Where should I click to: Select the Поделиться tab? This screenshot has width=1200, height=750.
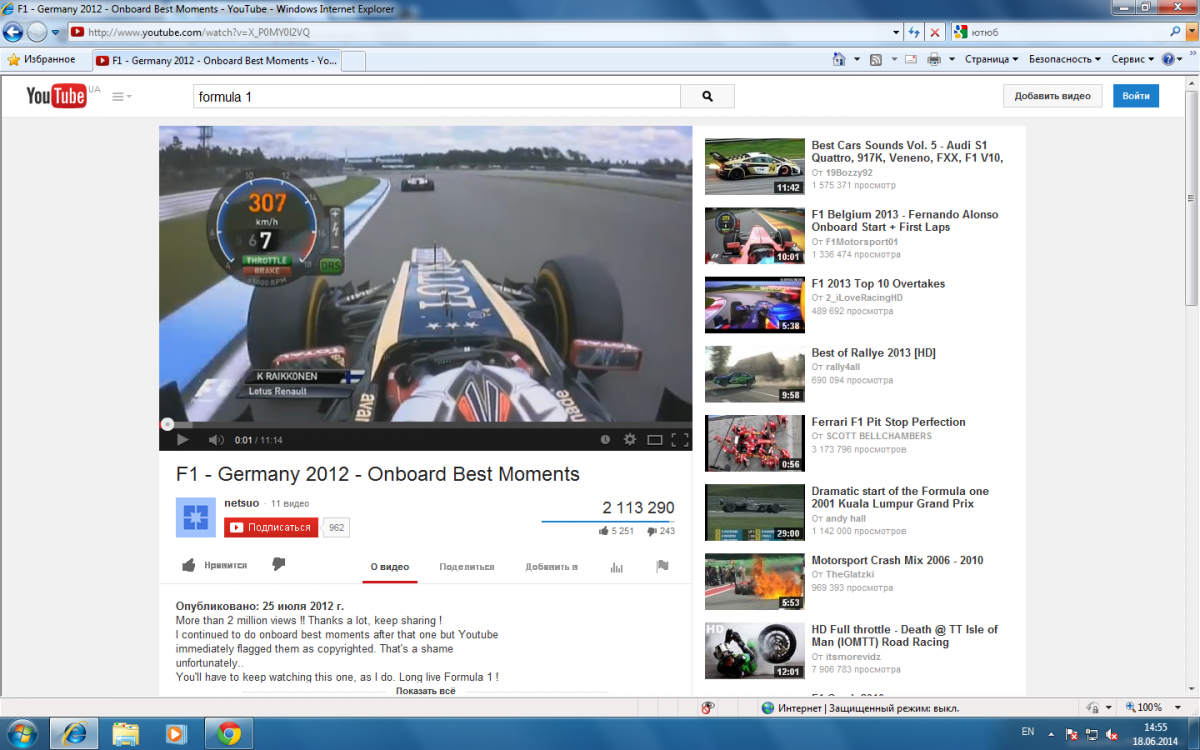467,567
